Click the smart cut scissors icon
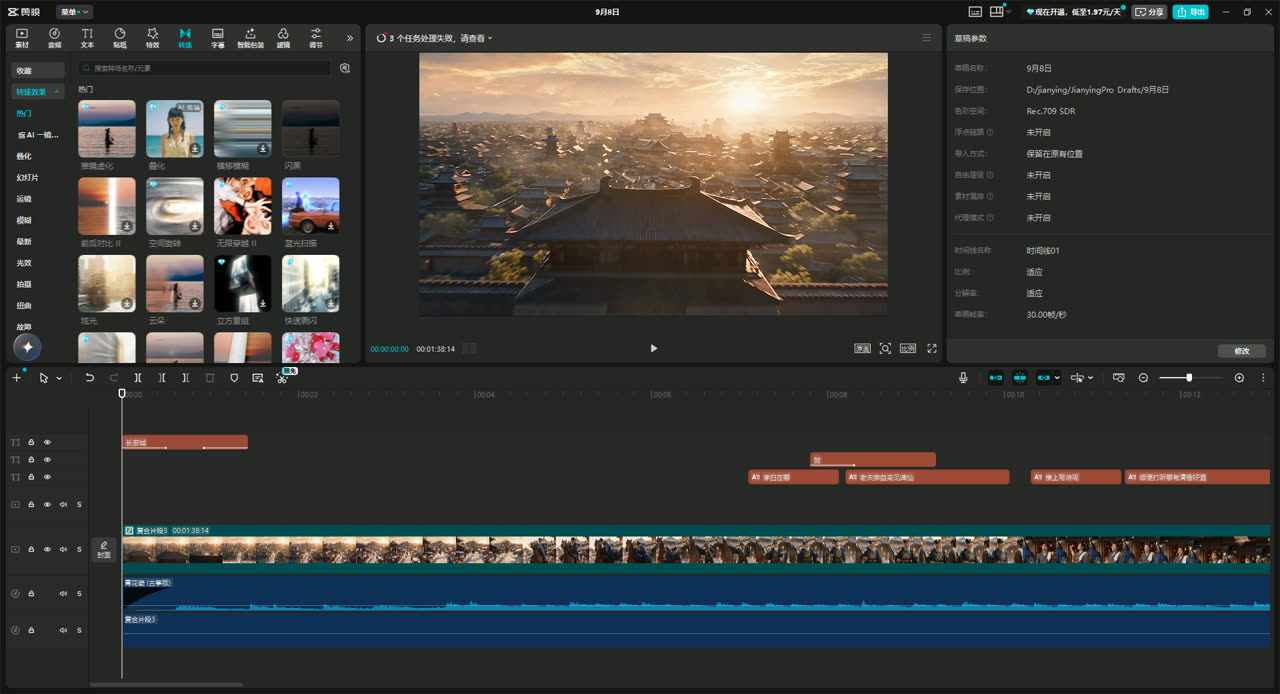 click(x=282, y=378)
